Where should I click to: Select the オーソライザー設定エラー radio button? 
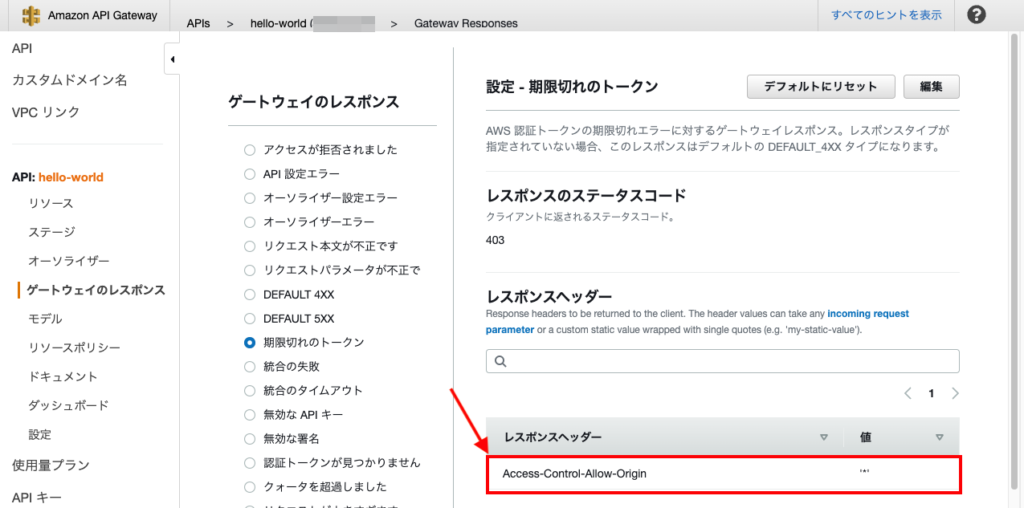click(249, 198)
